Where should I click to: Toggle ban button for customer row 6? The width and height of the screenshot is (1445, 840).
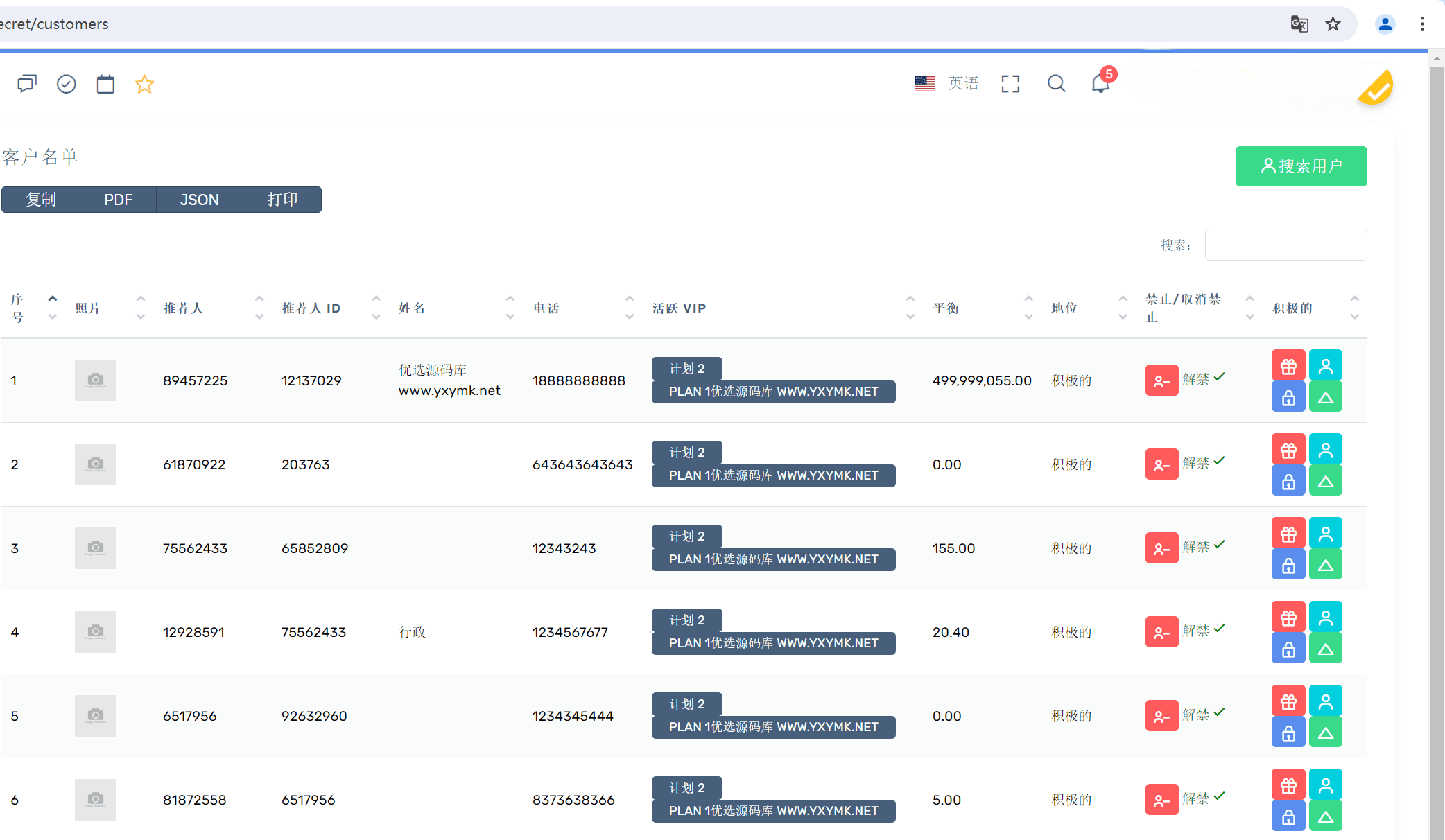(1161, 800)
